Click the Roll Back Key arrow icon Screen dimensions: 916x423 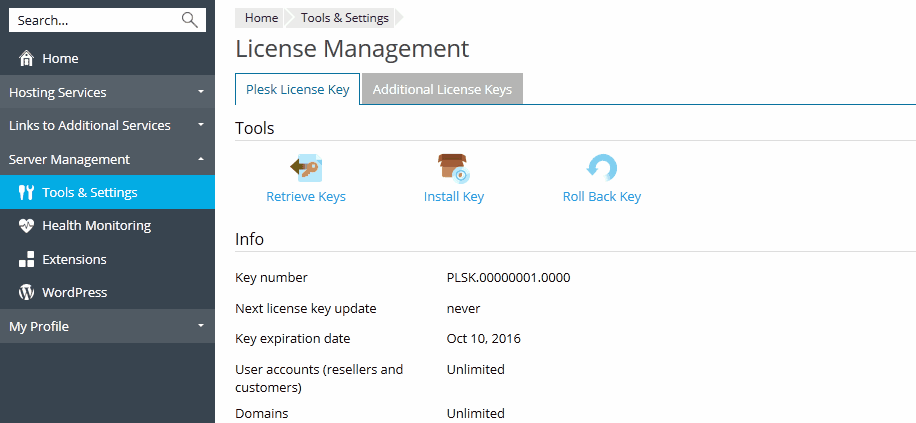tap(601, 167)
